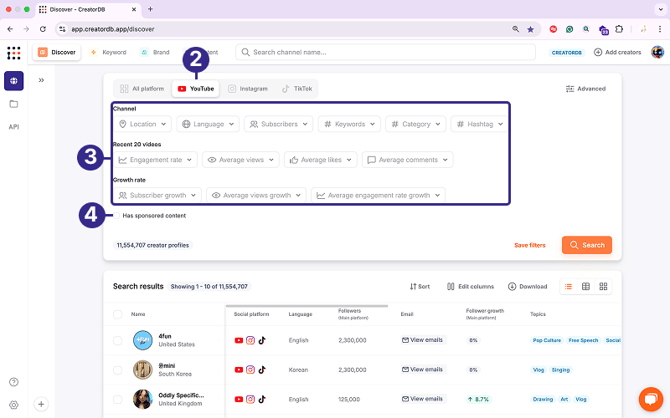This screenshot has width=670, height=418.
Task: Open the Average views dropdown
Action: click(x=241, y=159)
